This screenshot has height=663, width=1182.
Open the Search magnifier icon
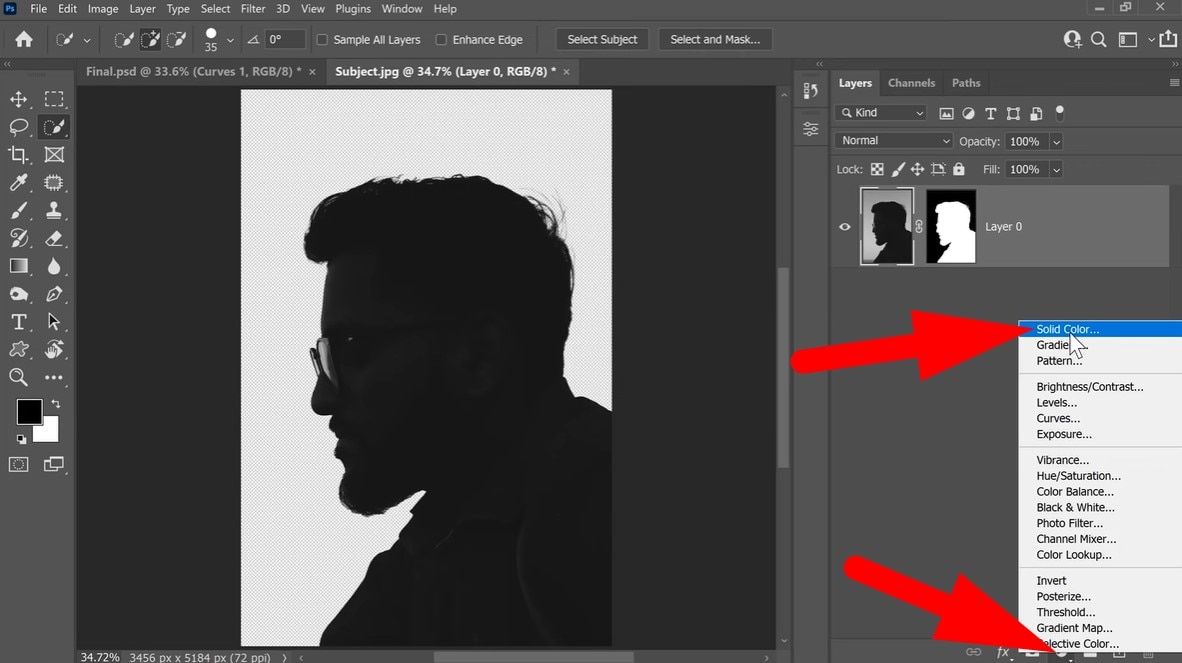coord(1098,39)
